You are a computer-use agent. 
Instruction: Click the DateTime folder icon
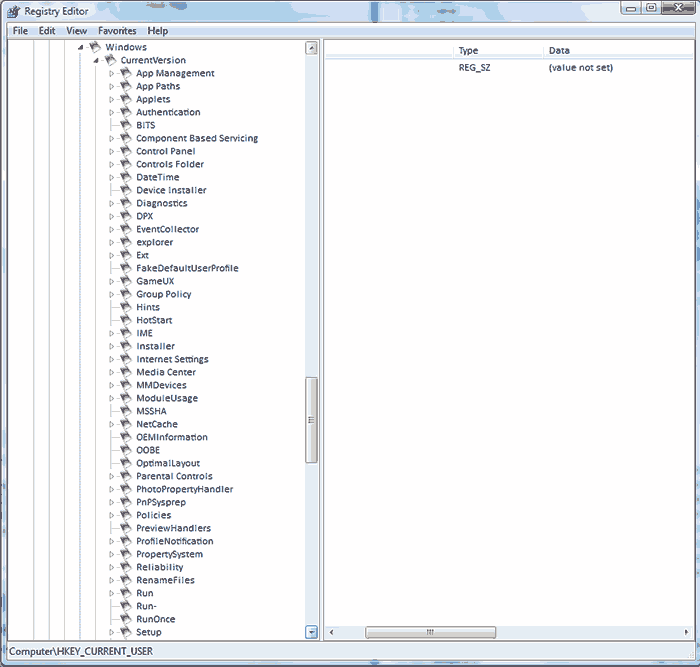(x=126, y=177)
